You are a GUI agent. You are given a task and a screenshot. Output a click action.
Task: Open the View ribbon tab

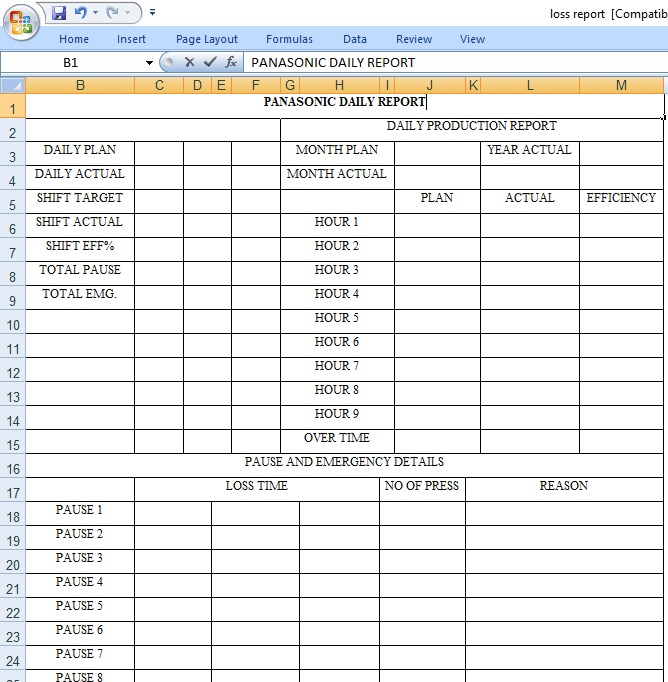point(472,39)
